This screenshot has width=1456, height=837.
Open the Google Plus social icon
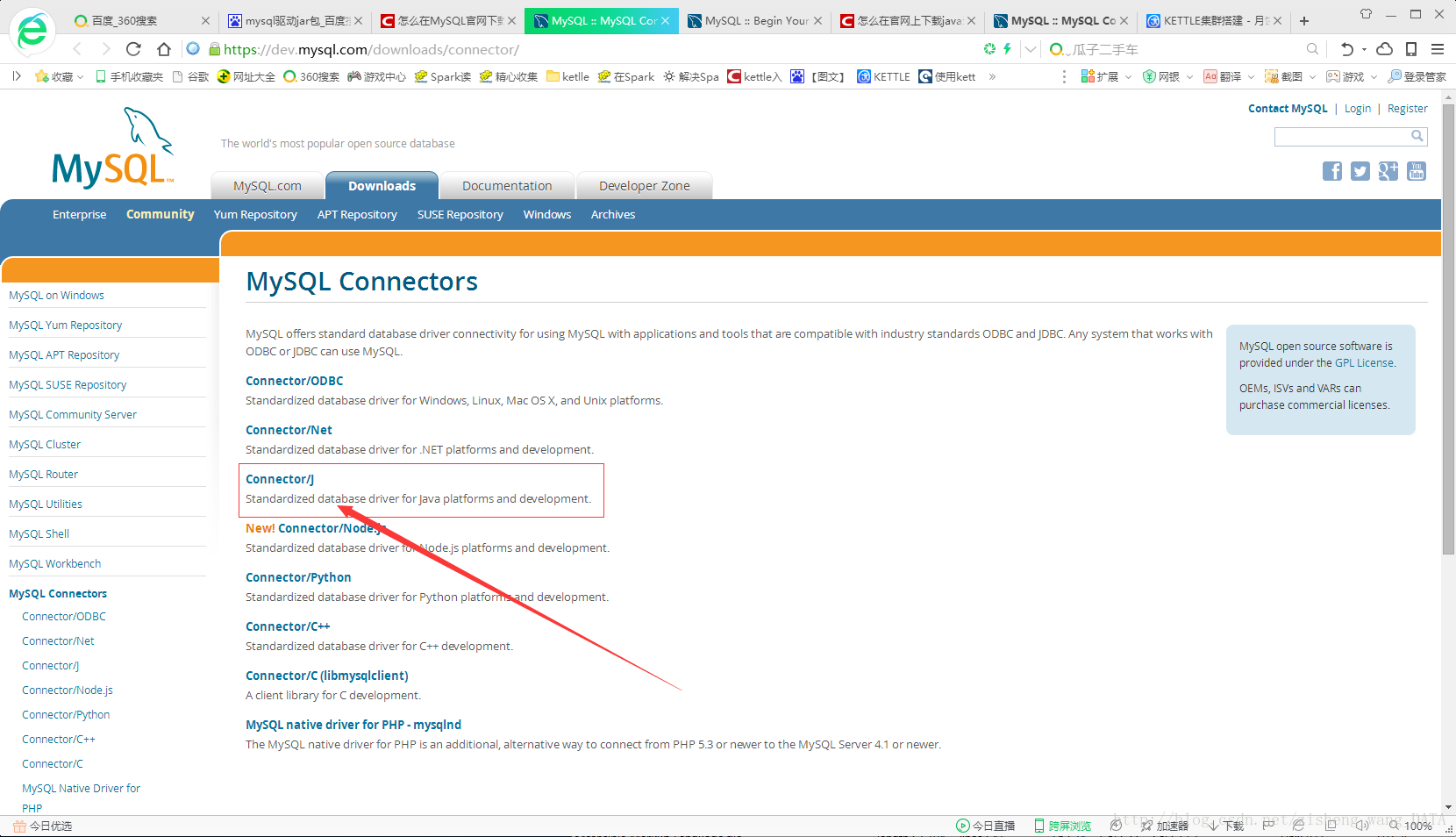point(1388,171)
